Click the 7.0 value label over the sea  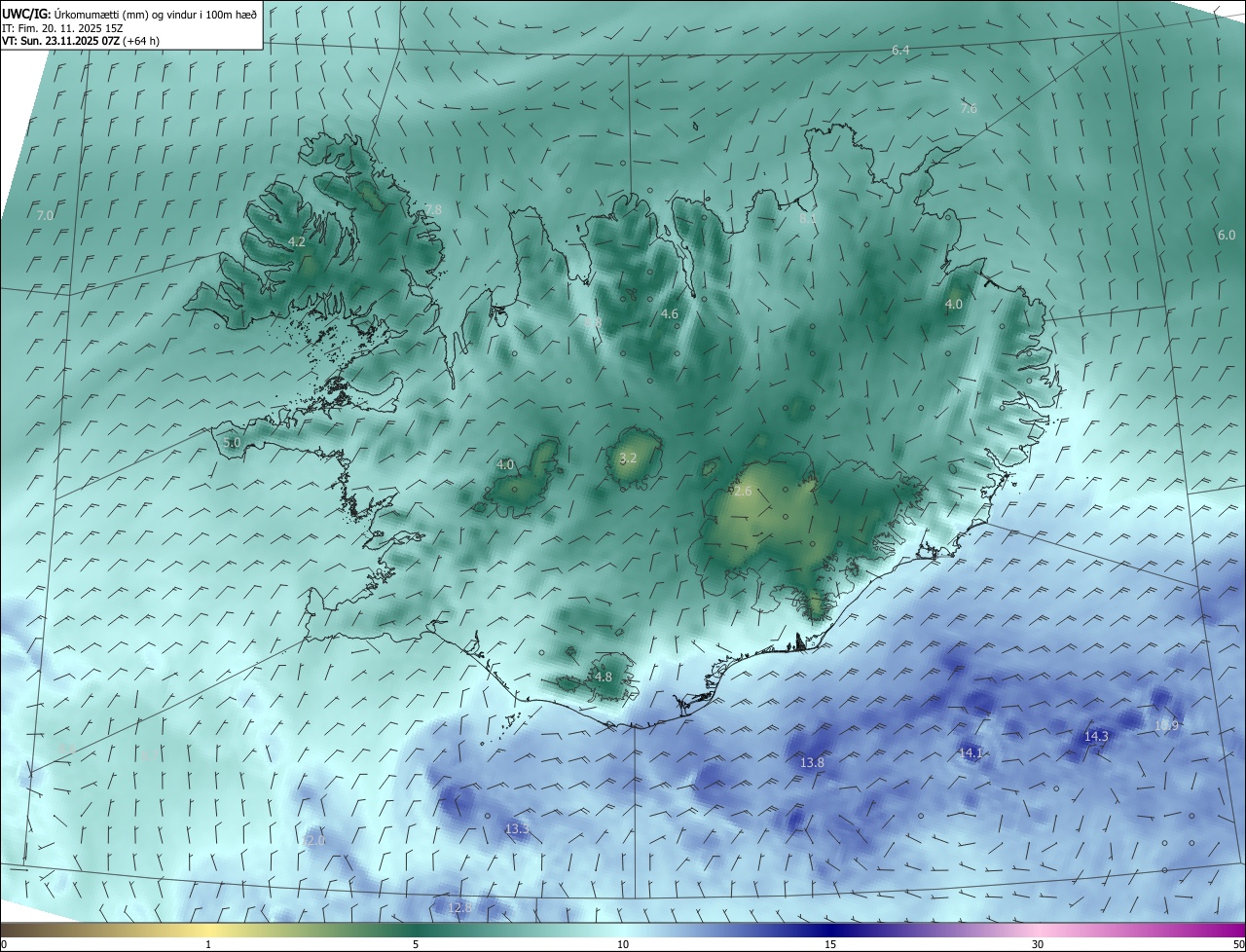tap(45, 215)
